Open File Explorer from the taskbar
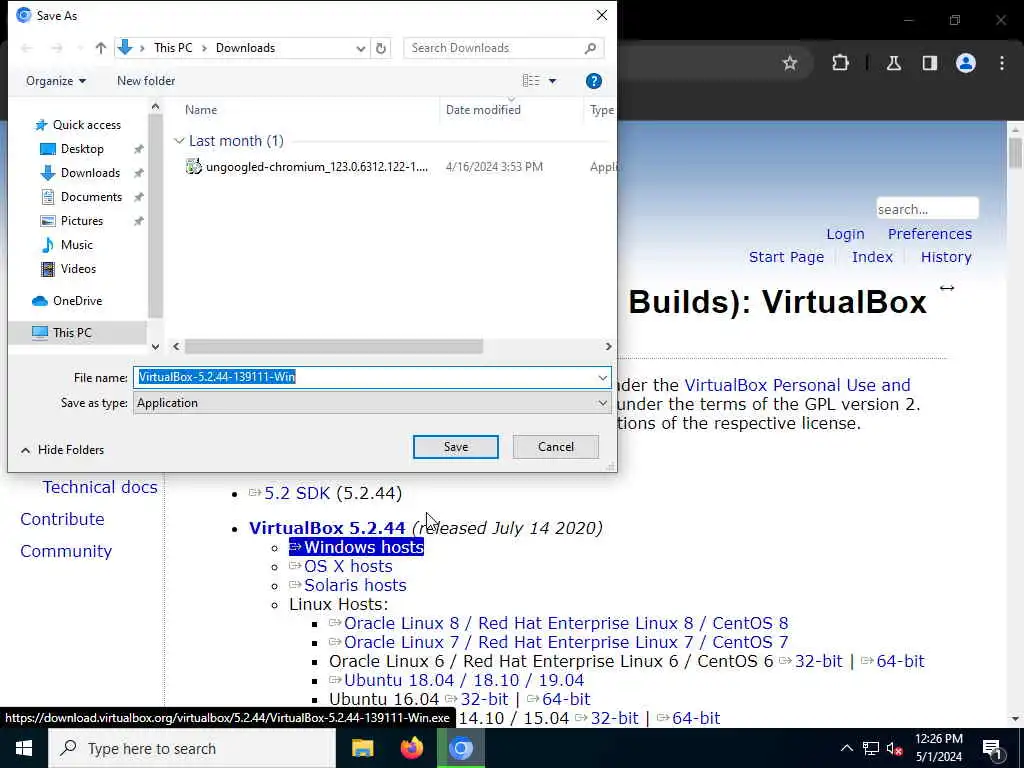1024x768 pixels. click(x=362, y=748)
